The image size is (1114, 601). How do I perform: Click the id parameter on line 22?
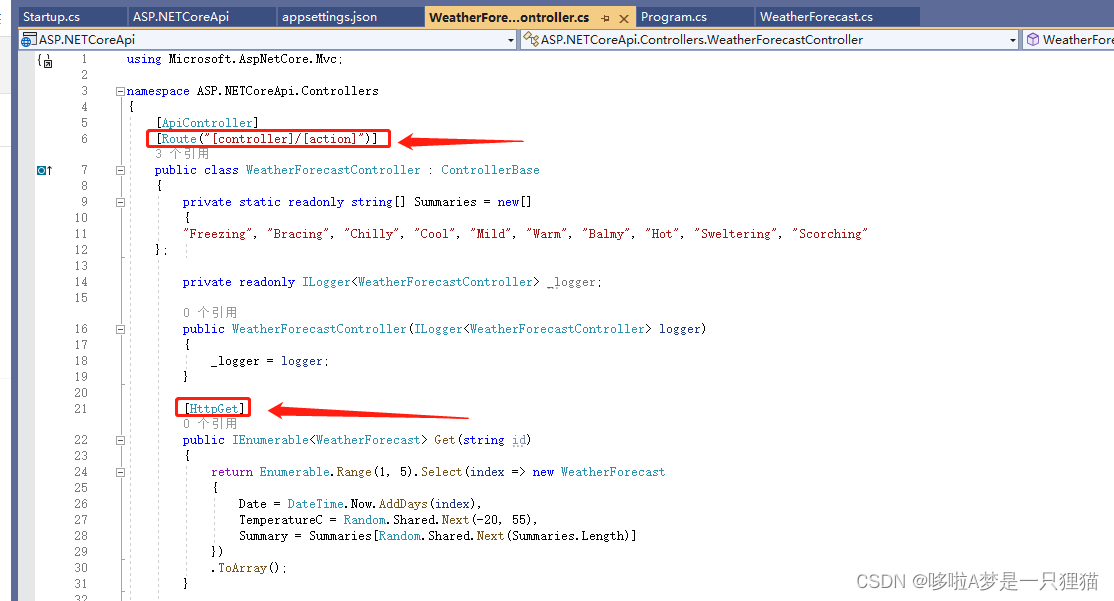pyautogui.click(x=519, y=440)
